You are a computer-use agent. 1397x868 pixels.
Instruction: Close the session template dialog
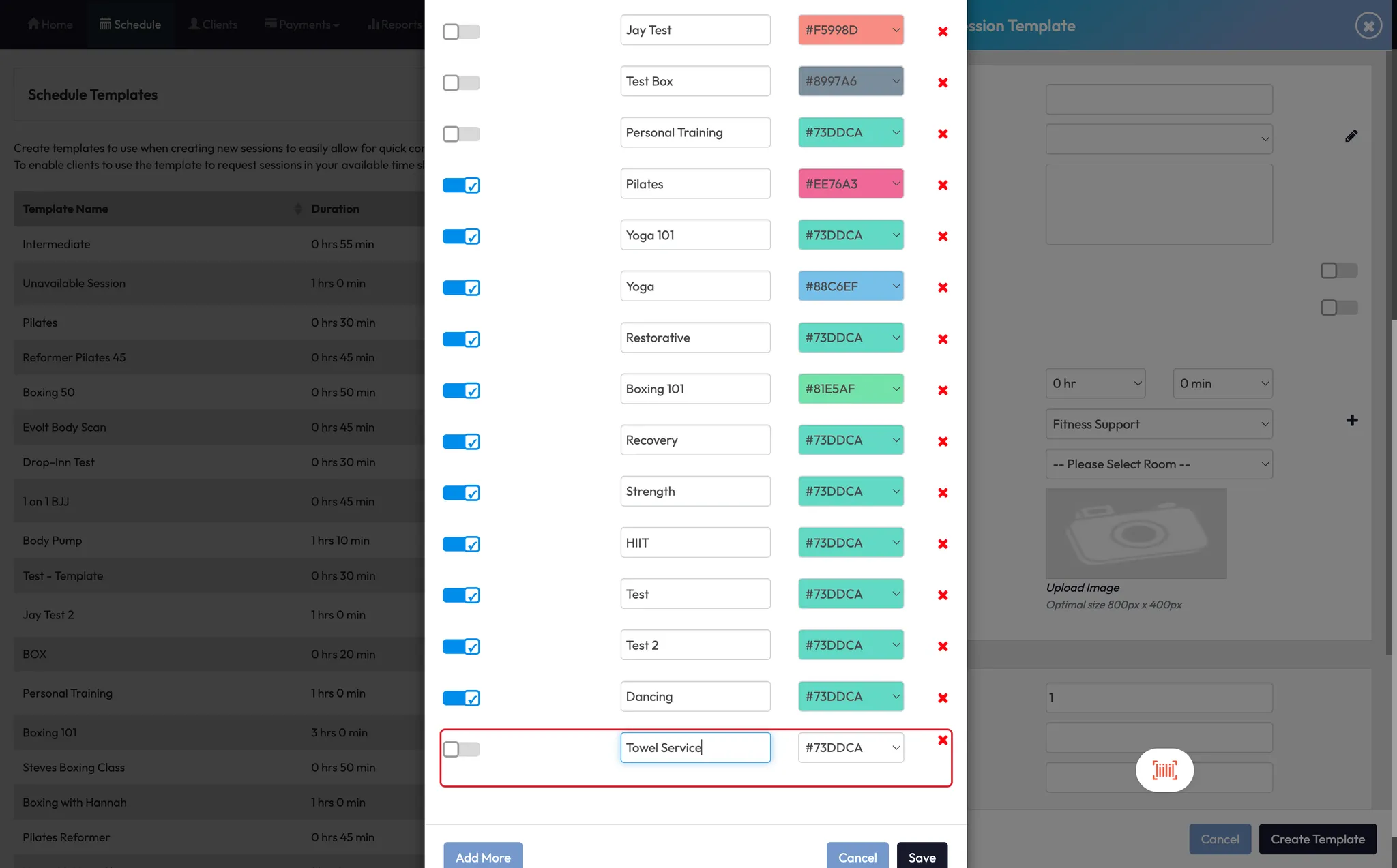1368,26
